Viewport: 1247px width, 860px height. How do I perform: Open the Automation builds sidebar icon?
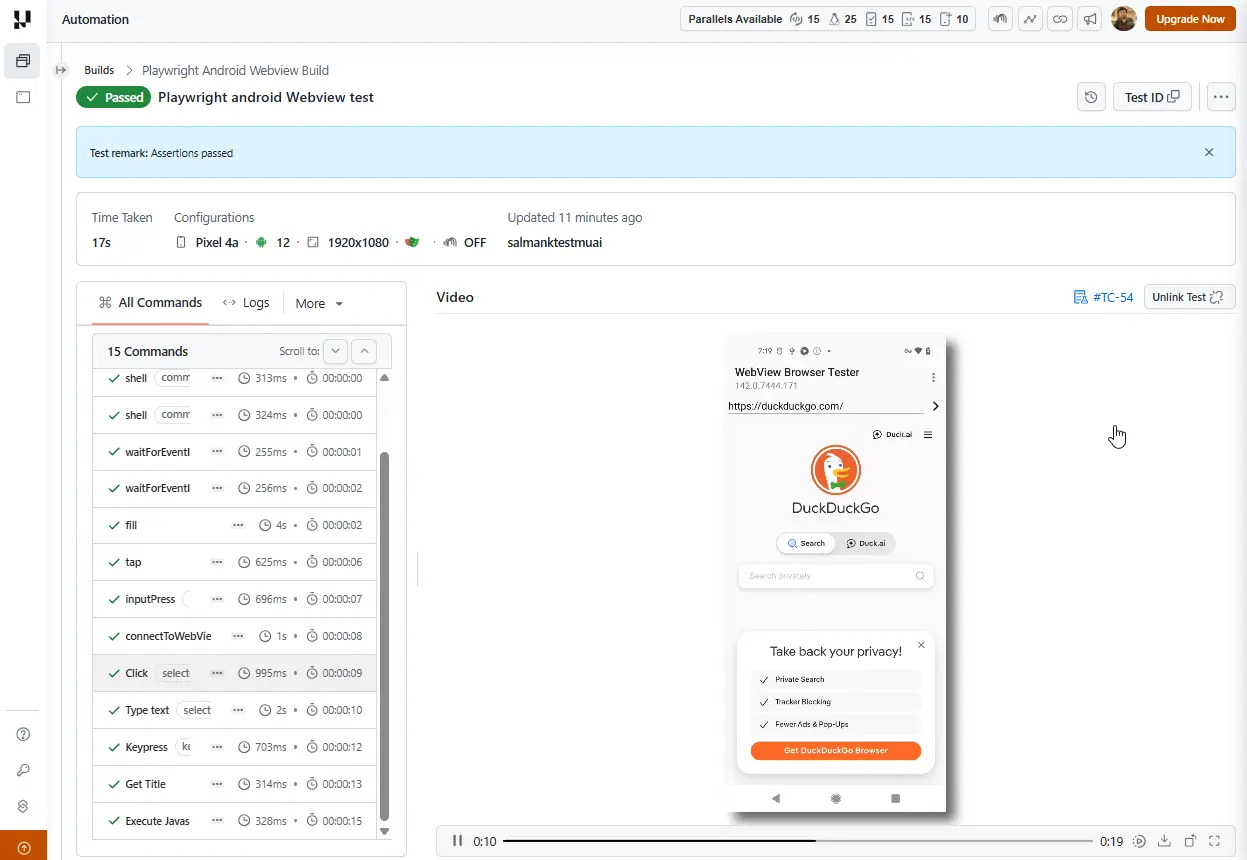[23, 61]
